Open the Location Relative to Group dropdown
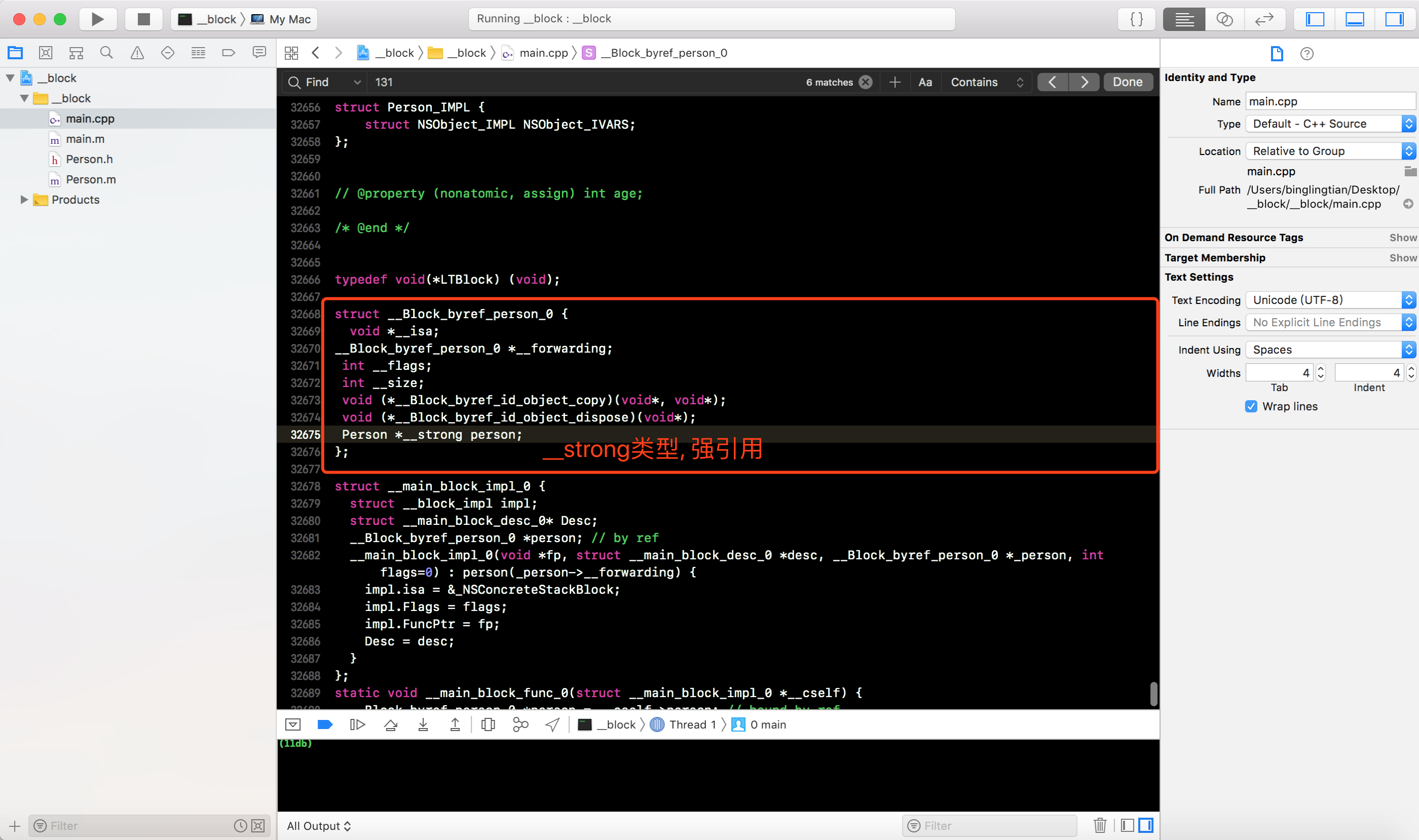Image resolution: width=1419 pixels, height=840 pixels. tap(1331, 151)
